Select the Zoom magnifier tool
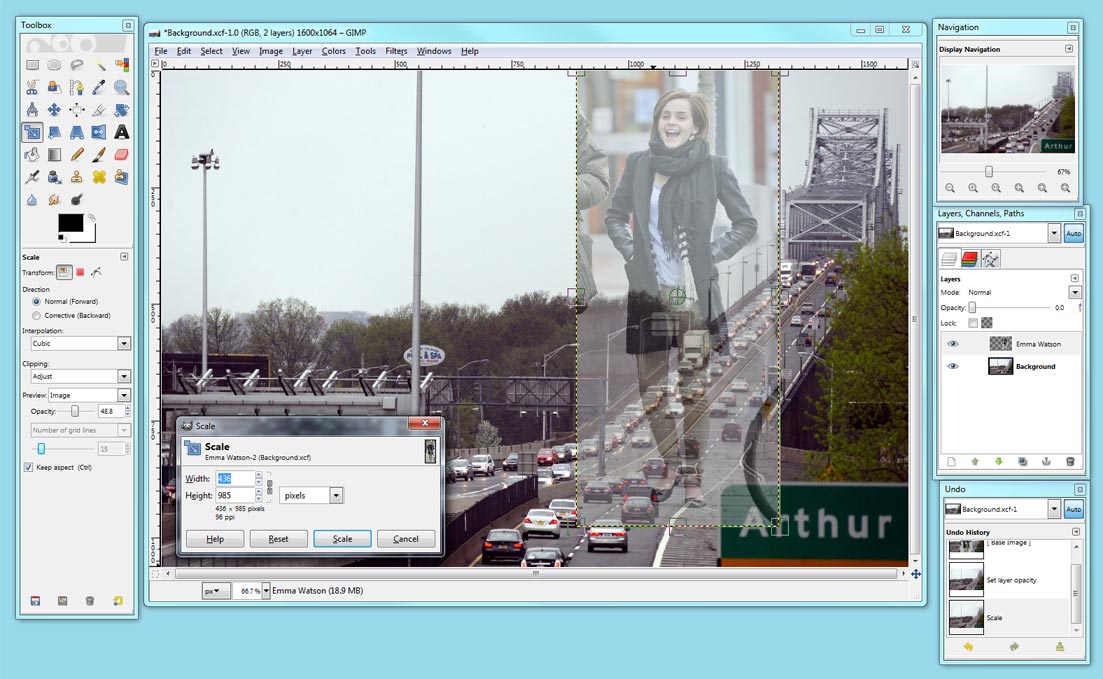 [x=122, y=87]
